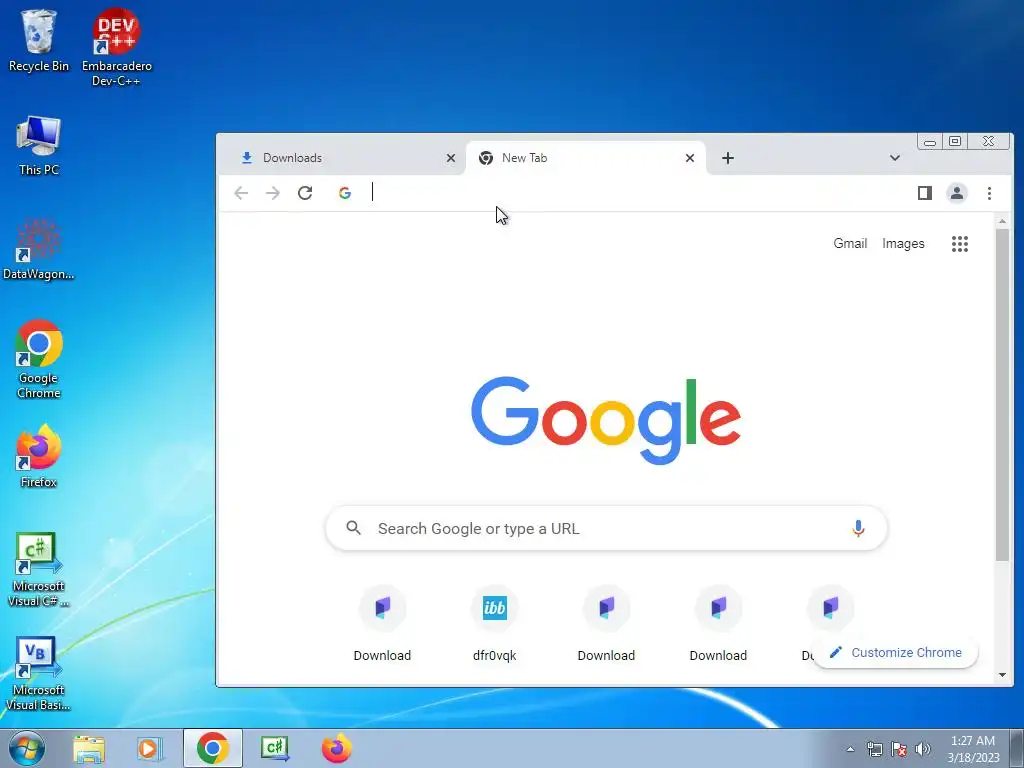
Task: Select the This PC desktop icon
Action: 39,146
